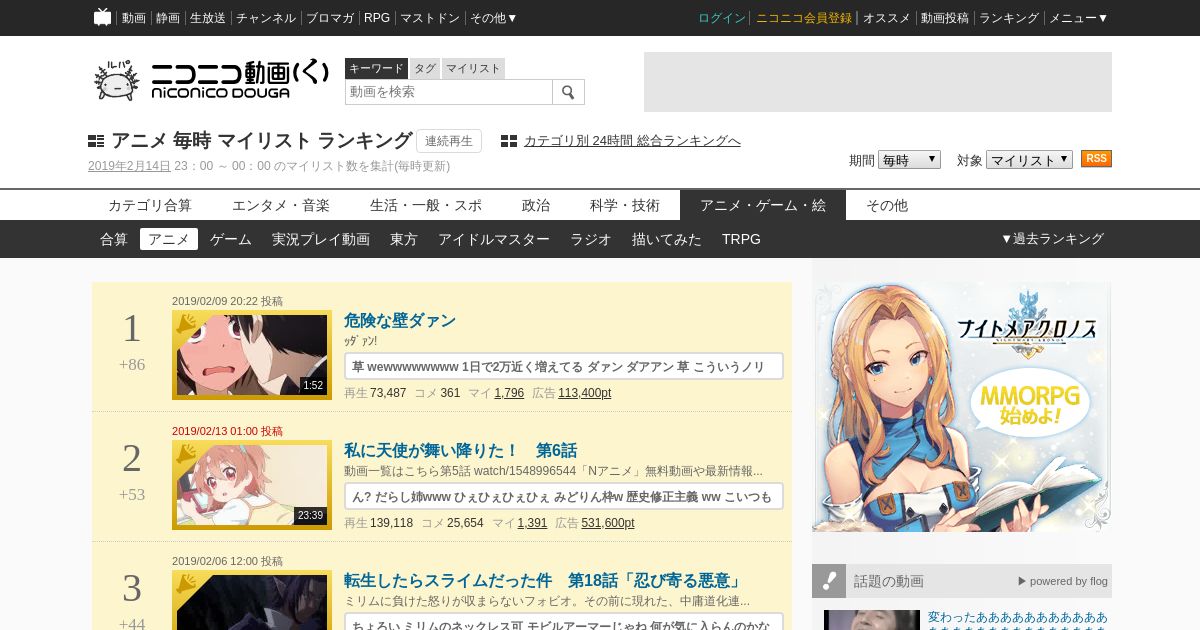The height and width of the screenshot is (630, 1200).
Task: Select the タグ search tab
Action: 425,68
